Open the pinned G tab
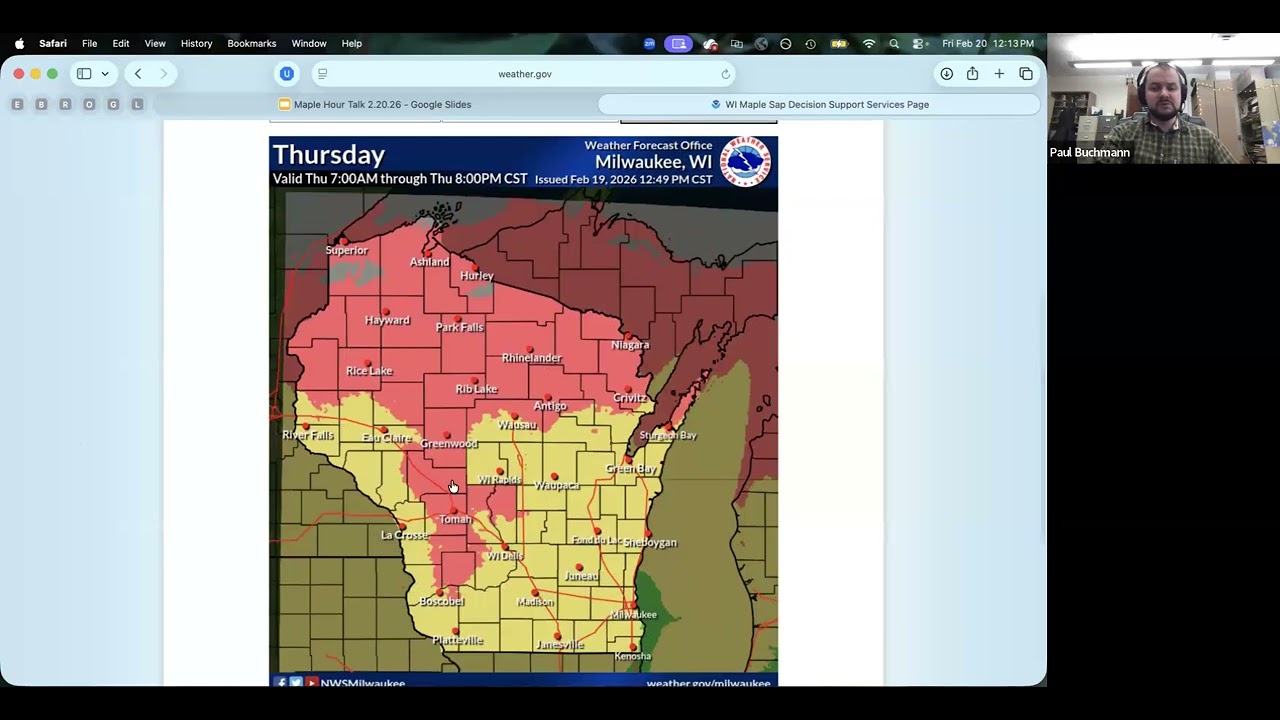This screenshot has height=720, width=1280. click(x=113, y=104)
